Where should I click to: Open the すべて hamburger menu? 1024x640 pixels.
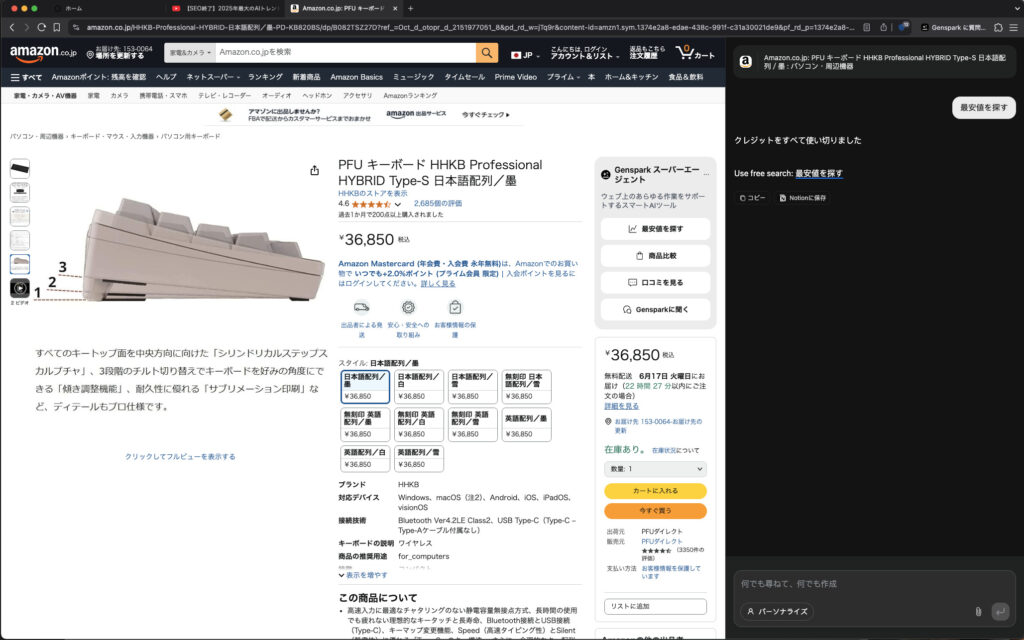[26, 77]
